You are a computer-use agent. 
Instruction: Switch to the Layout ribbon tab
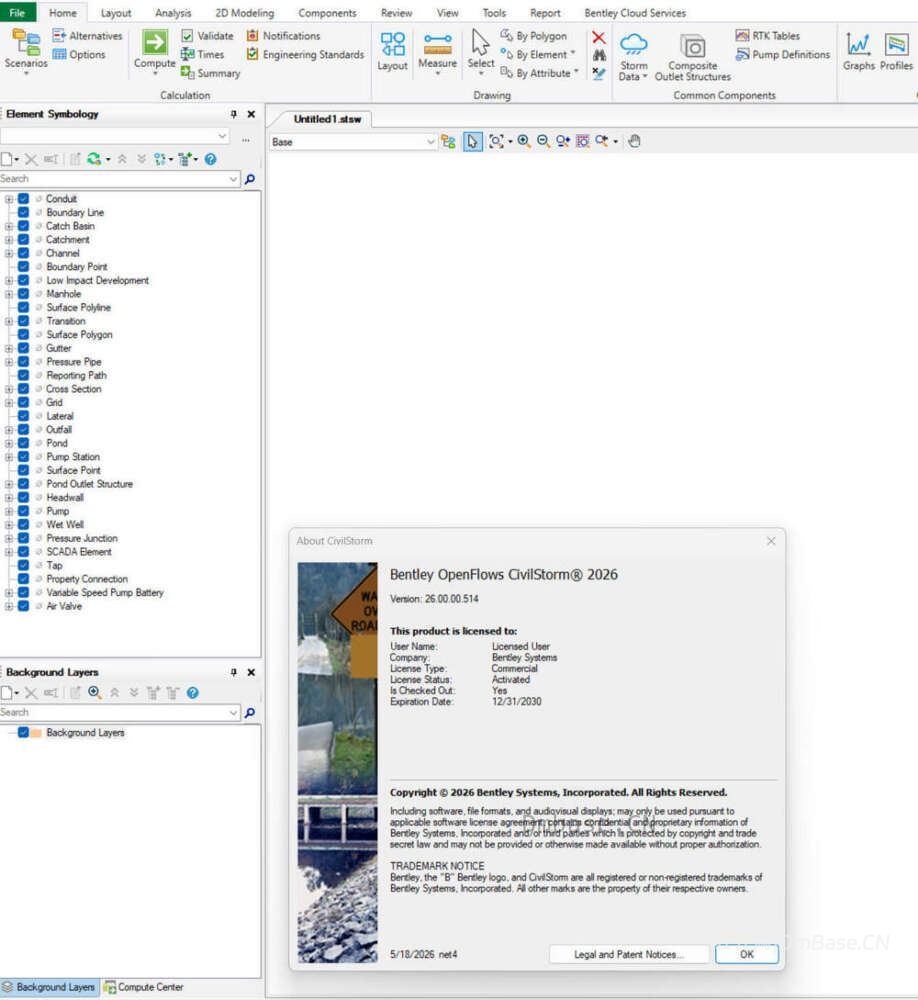115,13
